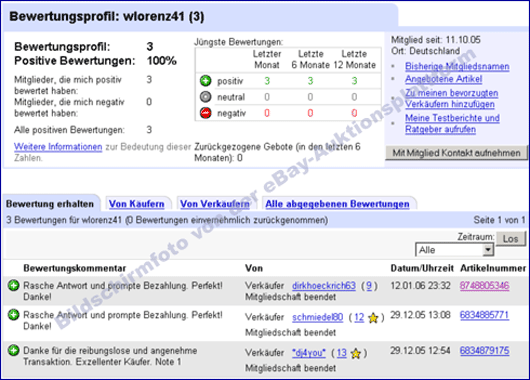The height and width of the screenshot is (380, 530).
Task: Select the Bewertung erhalten tab
Action: (x=50, y=204)
